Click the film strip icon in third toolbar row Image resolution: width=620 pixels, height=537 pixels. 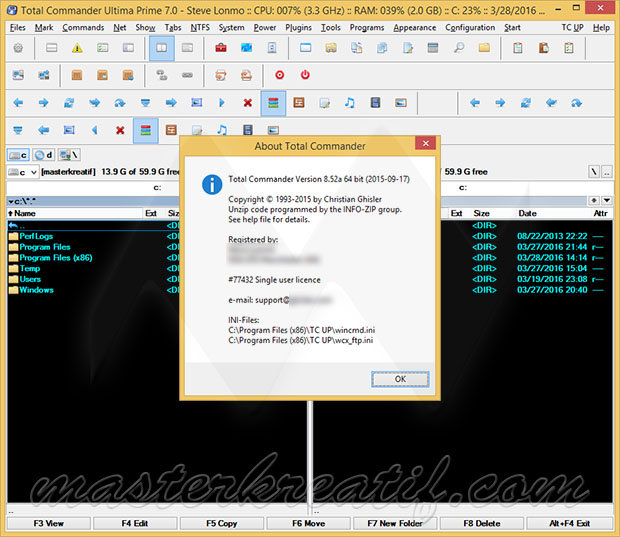coord(375,103)
